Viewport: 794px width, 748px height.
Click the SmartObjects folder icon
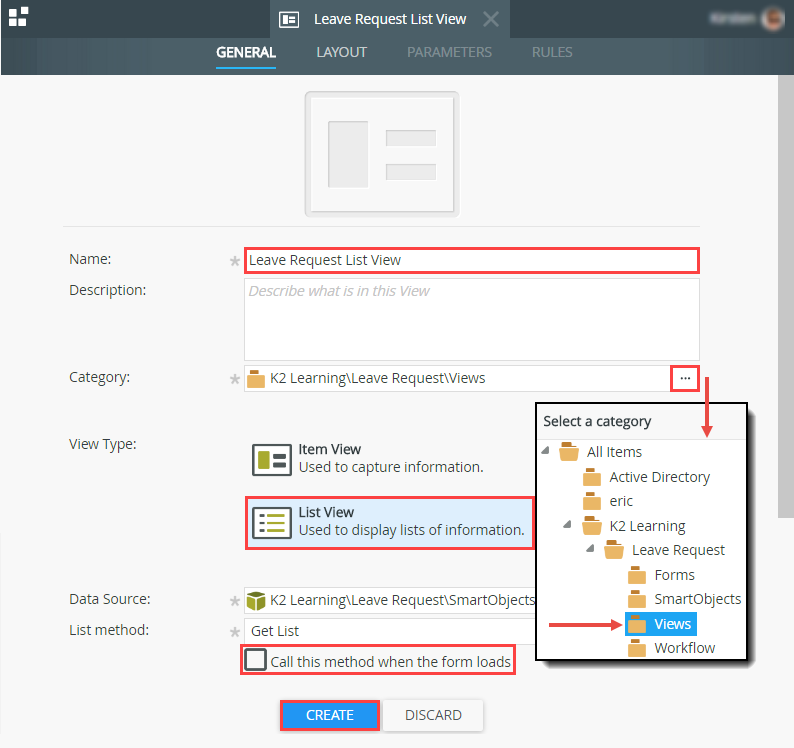click(x=637, y=599)
